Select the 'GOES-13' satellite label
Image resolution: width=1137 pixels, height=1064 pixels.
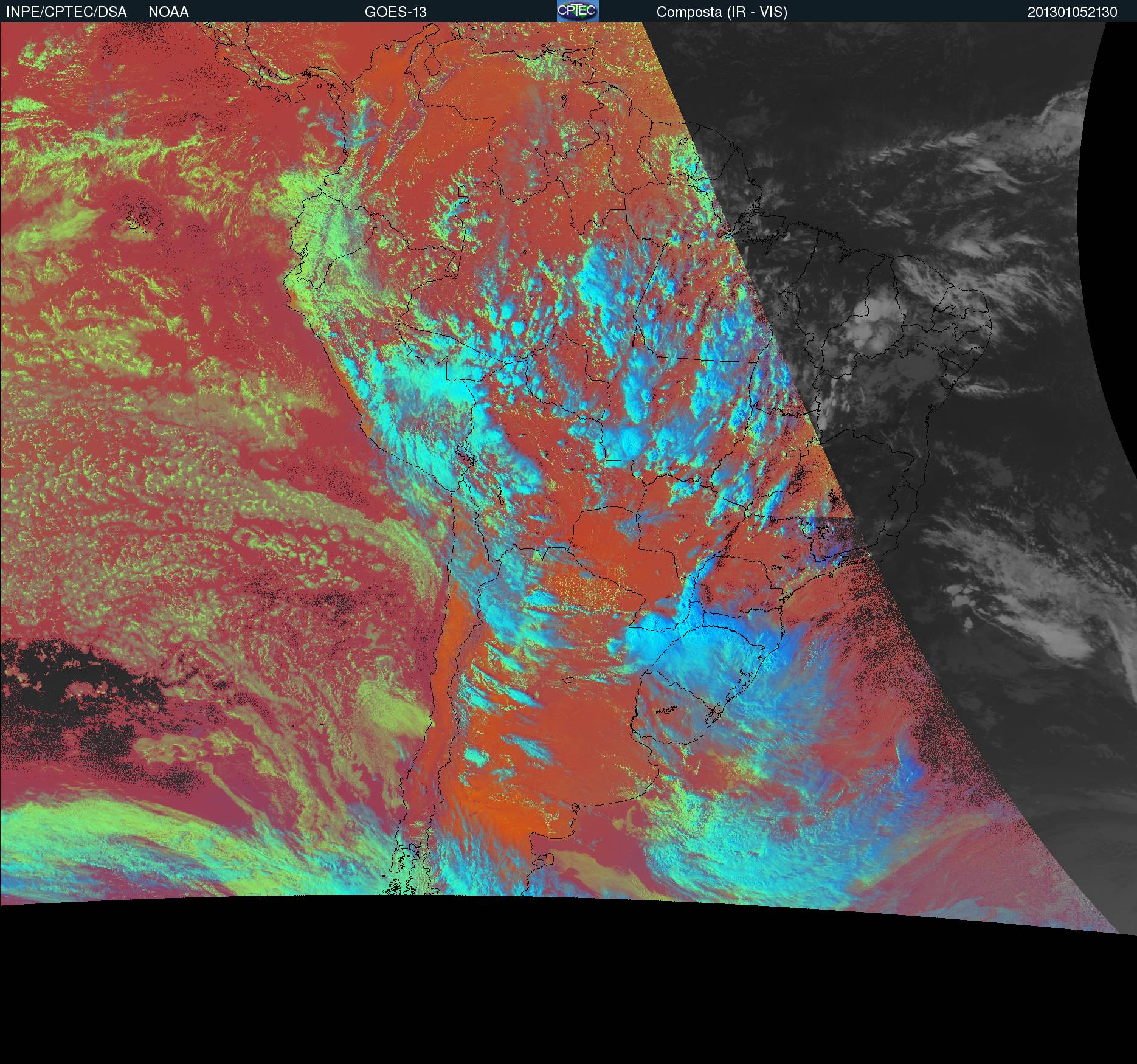395,12
